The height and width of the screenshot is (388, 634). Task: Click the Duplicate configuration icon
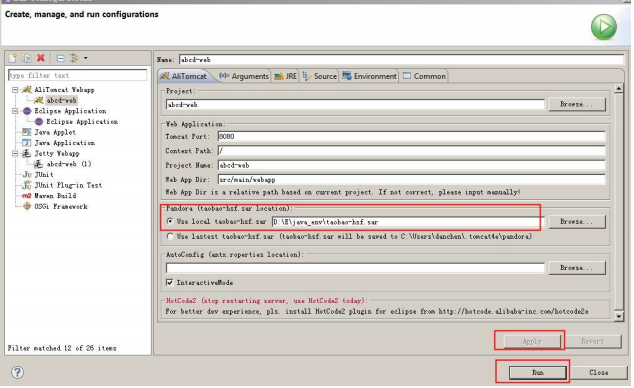(27, 58)
